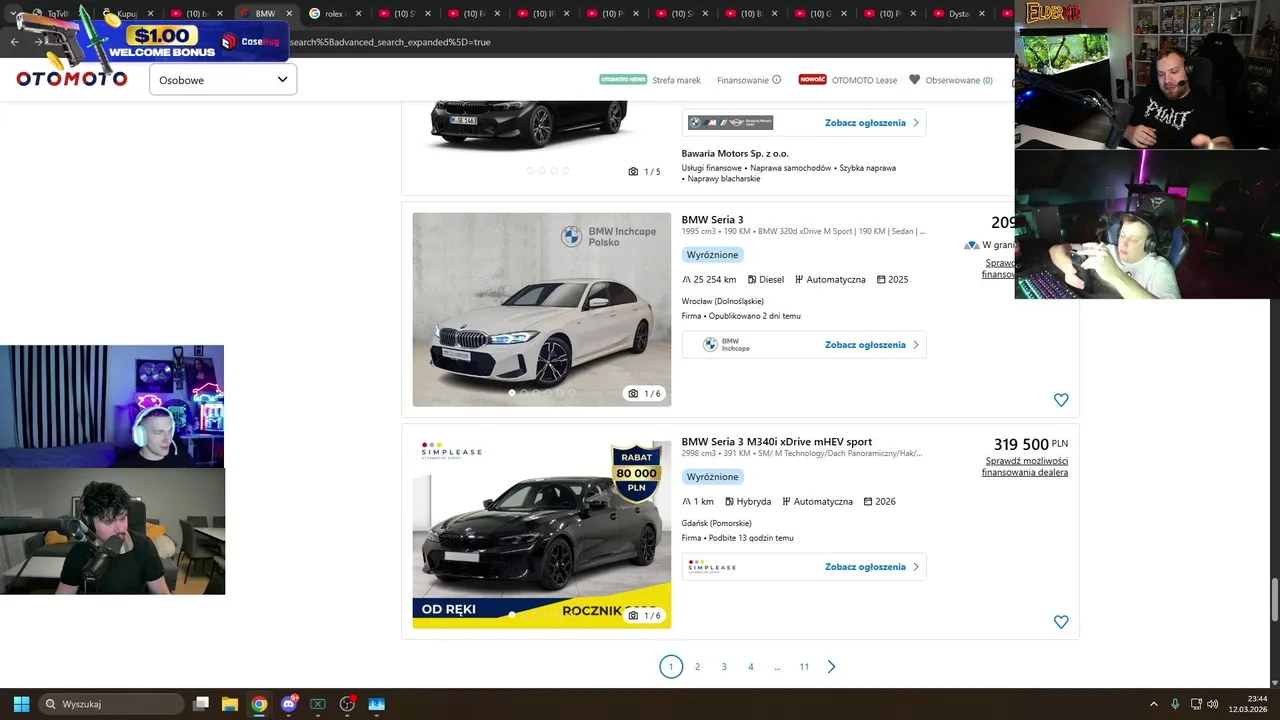Viewport: 1280px width, 720px height.
Task: Switch to the Kupuj browser tab
Action: 127,14
